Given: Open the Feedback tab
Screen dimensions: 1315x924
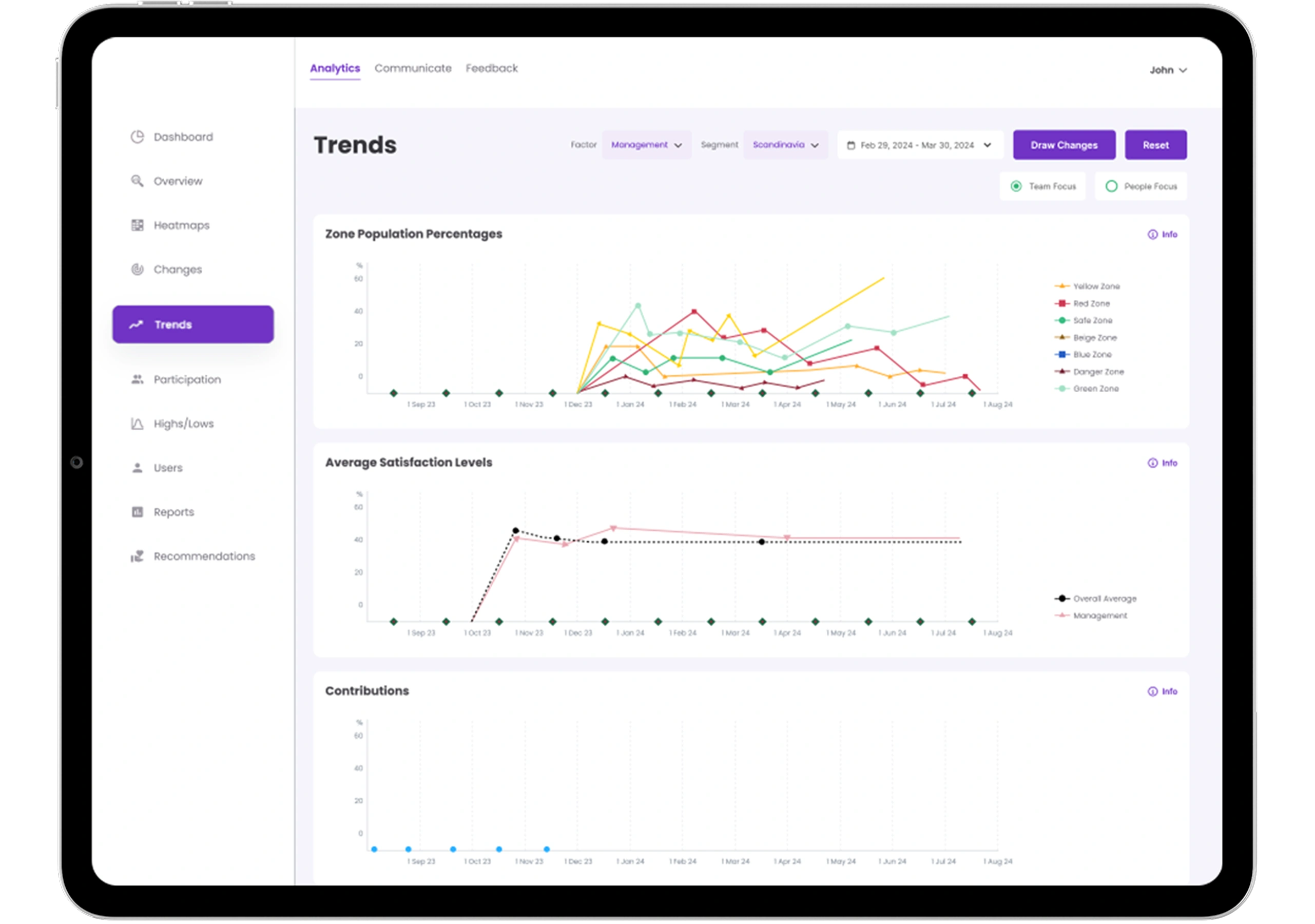Looking at the screenshot, I should tap(491, 68).
